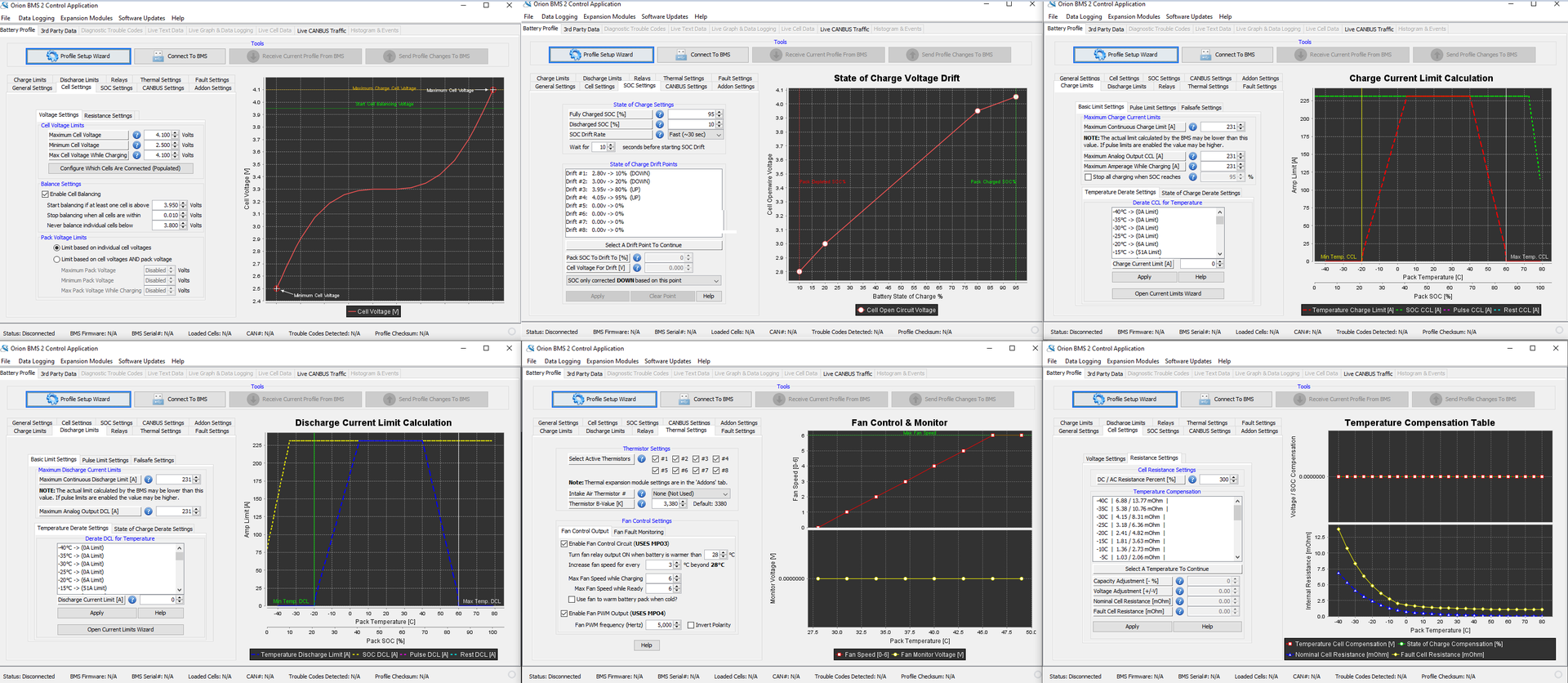1568x683 pixels.
Task: Switch to Failsafe Settings tab in Discharge Current window
Action: click(x=154, y=460)
